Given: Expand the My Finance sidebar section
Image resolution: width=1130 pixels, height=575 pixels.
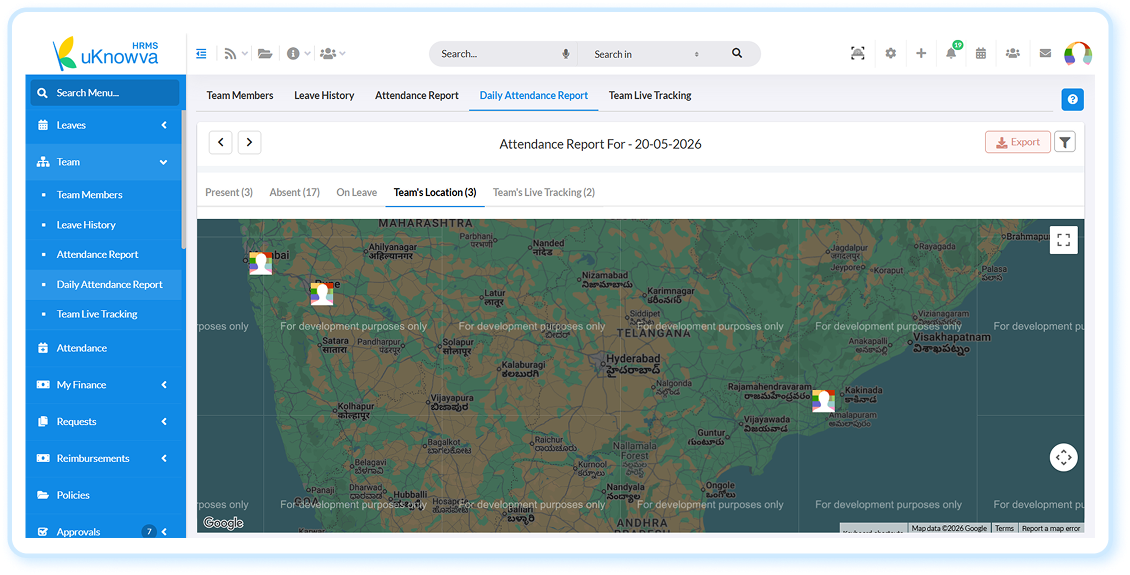Looking at the screenshot, I should (x=104, y=385).
